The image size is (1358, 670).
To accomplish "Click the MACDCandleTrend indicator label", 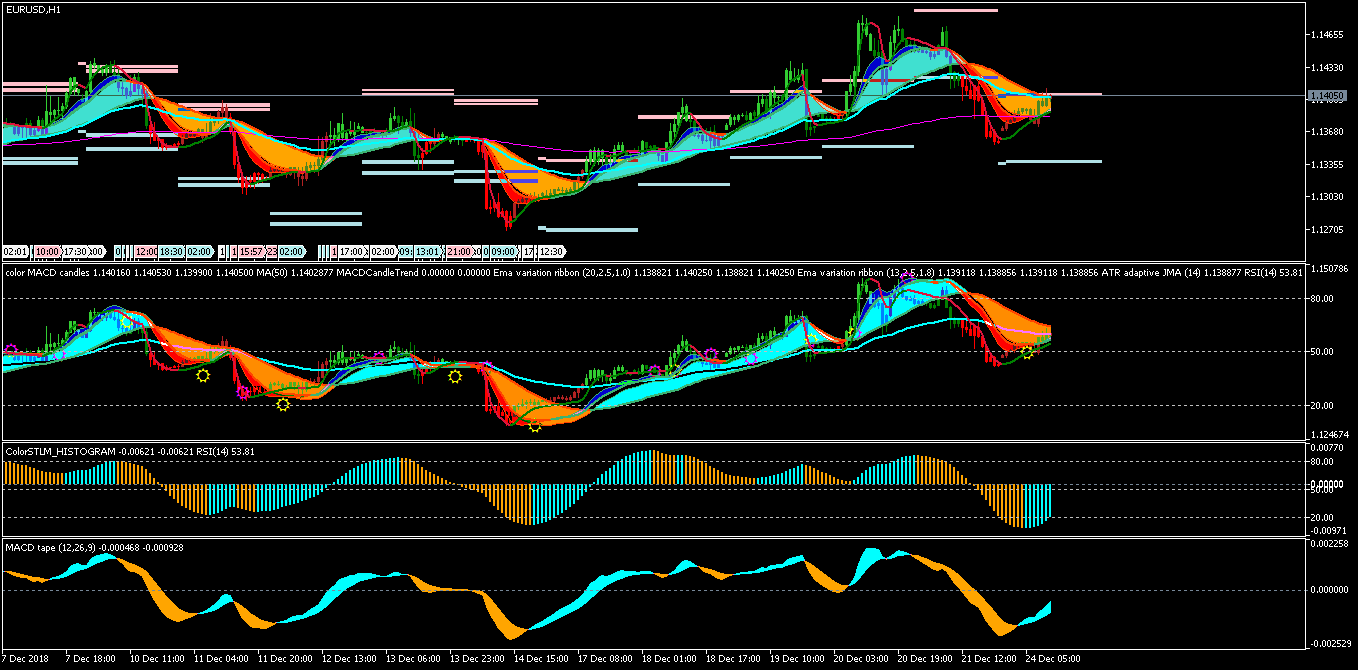I will 377,272.
